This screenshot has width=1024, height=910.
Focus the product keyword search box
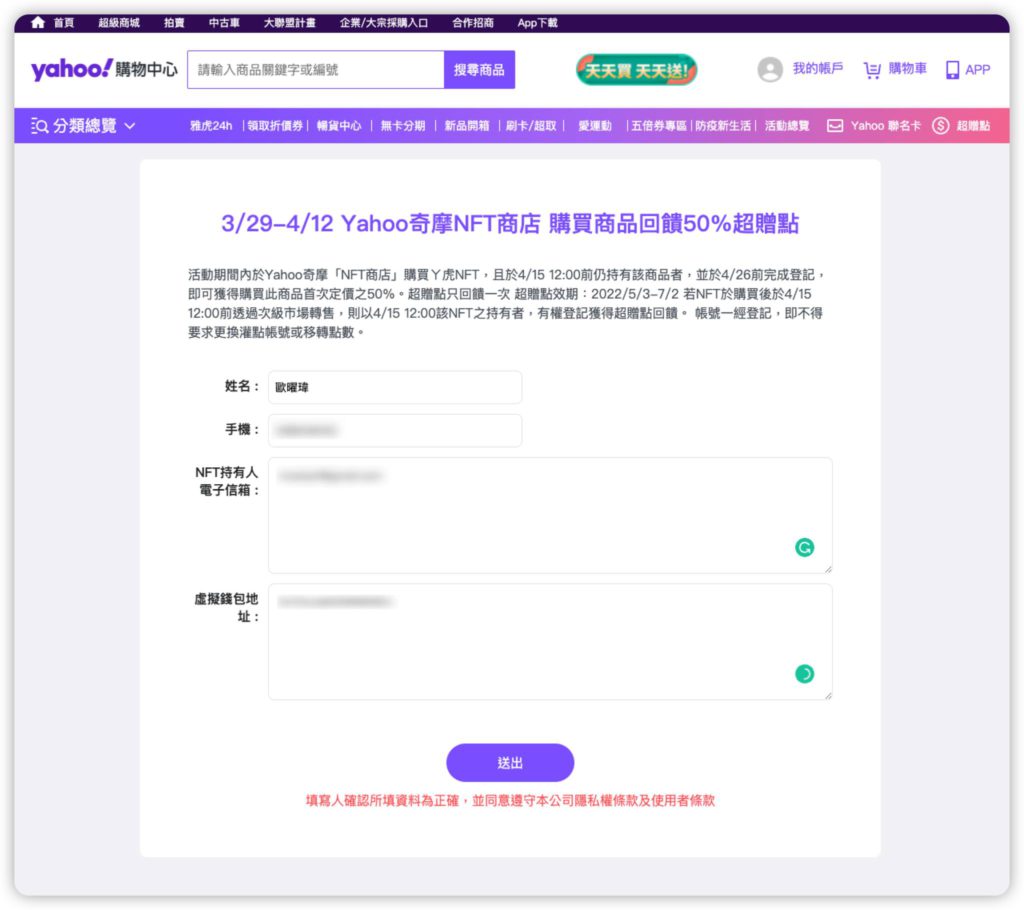coord(315,69)
